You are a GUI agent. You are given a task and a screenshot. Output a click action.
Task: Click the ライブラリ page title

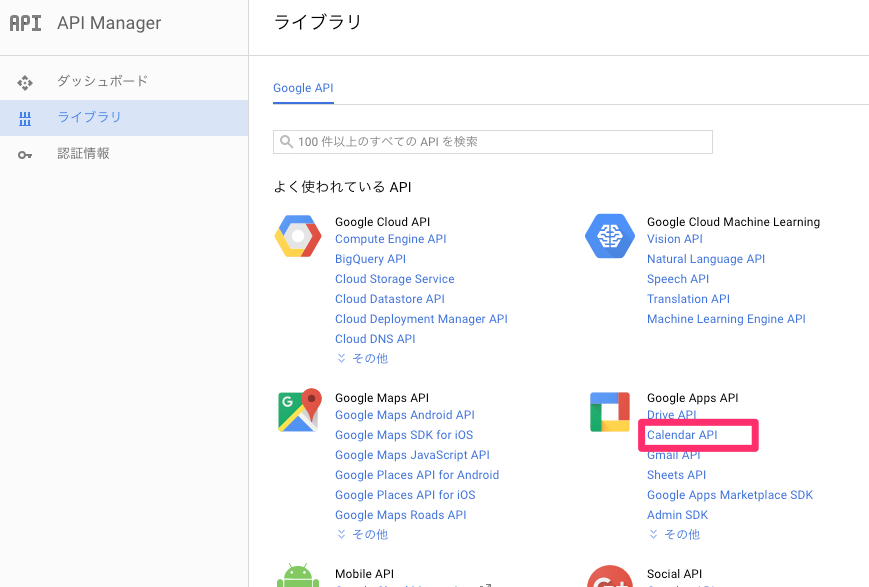pyautogui.click(x=318, y=22)
